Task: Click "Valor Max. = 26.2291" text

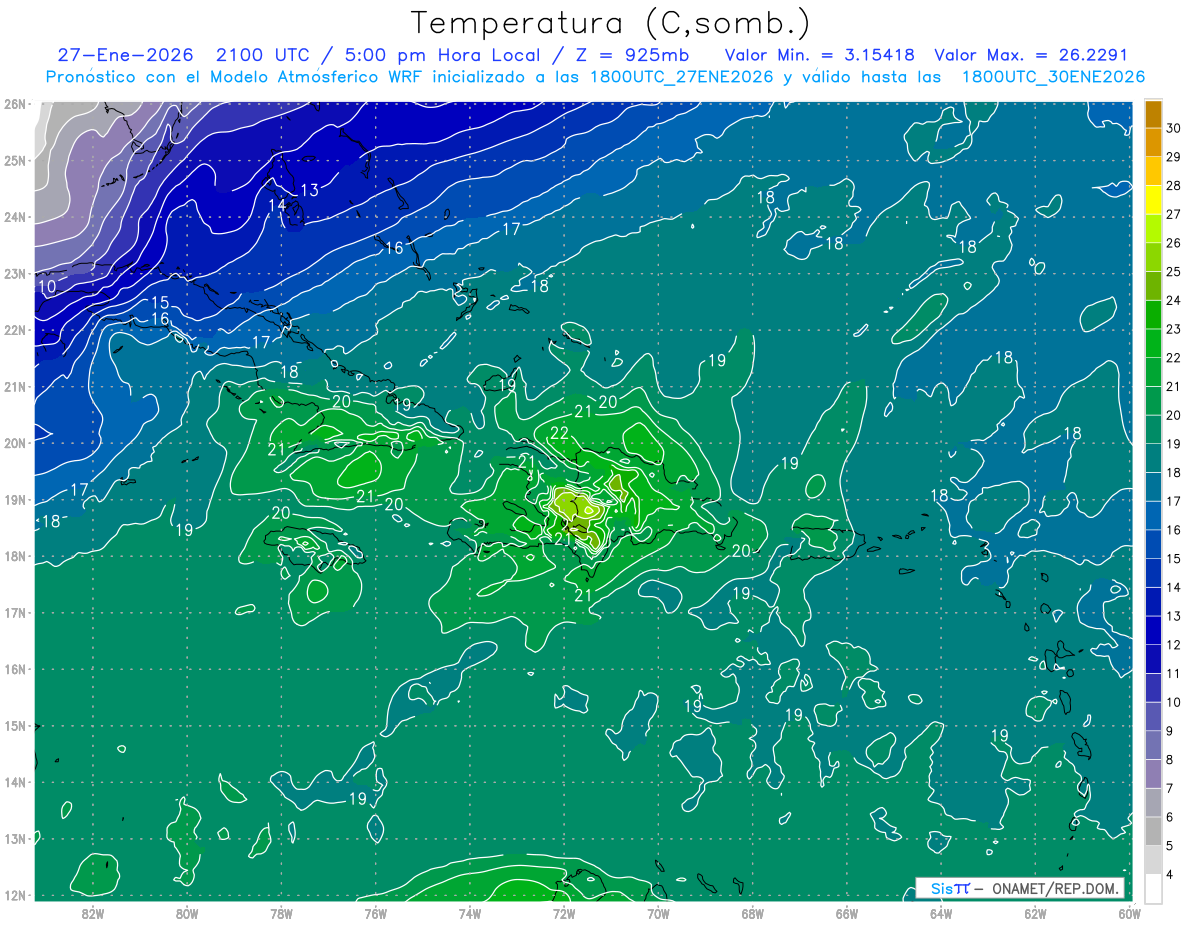Action: pos(1031,55)
